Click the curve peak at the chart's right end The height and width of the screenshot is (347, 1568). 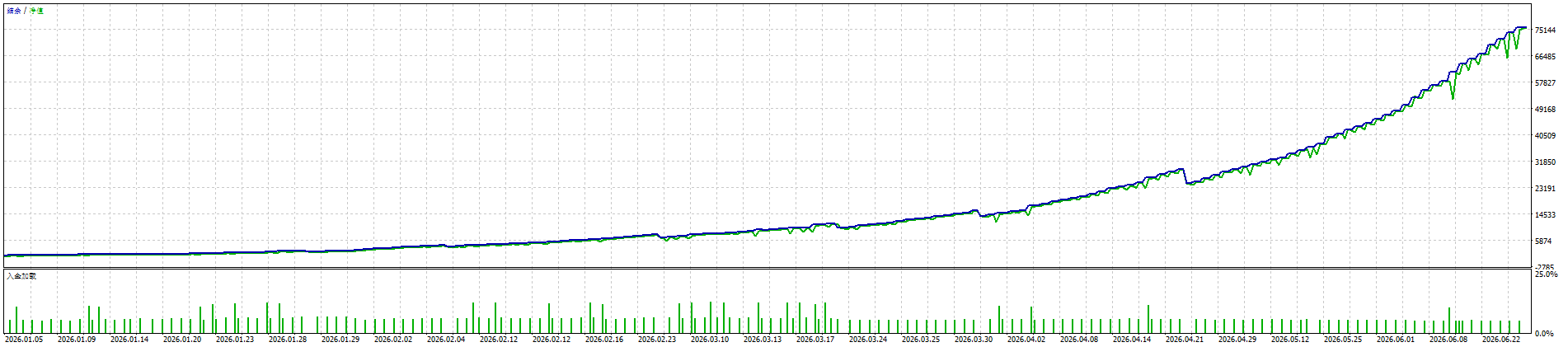(1522, 28)
